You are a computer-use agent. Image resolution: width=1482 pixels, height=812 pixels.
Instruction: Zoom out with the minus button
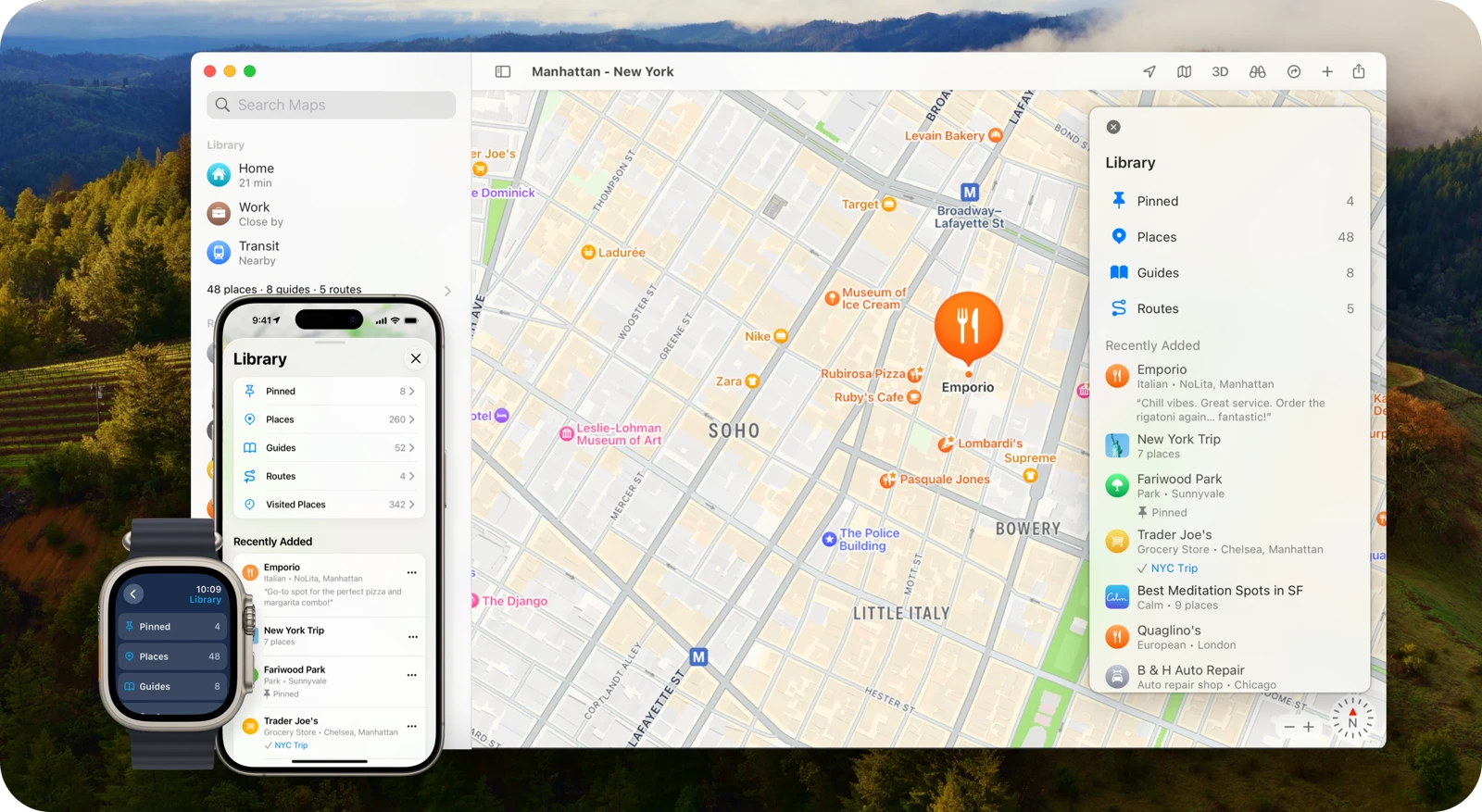pyautogui.click(x=1289, y=727)
